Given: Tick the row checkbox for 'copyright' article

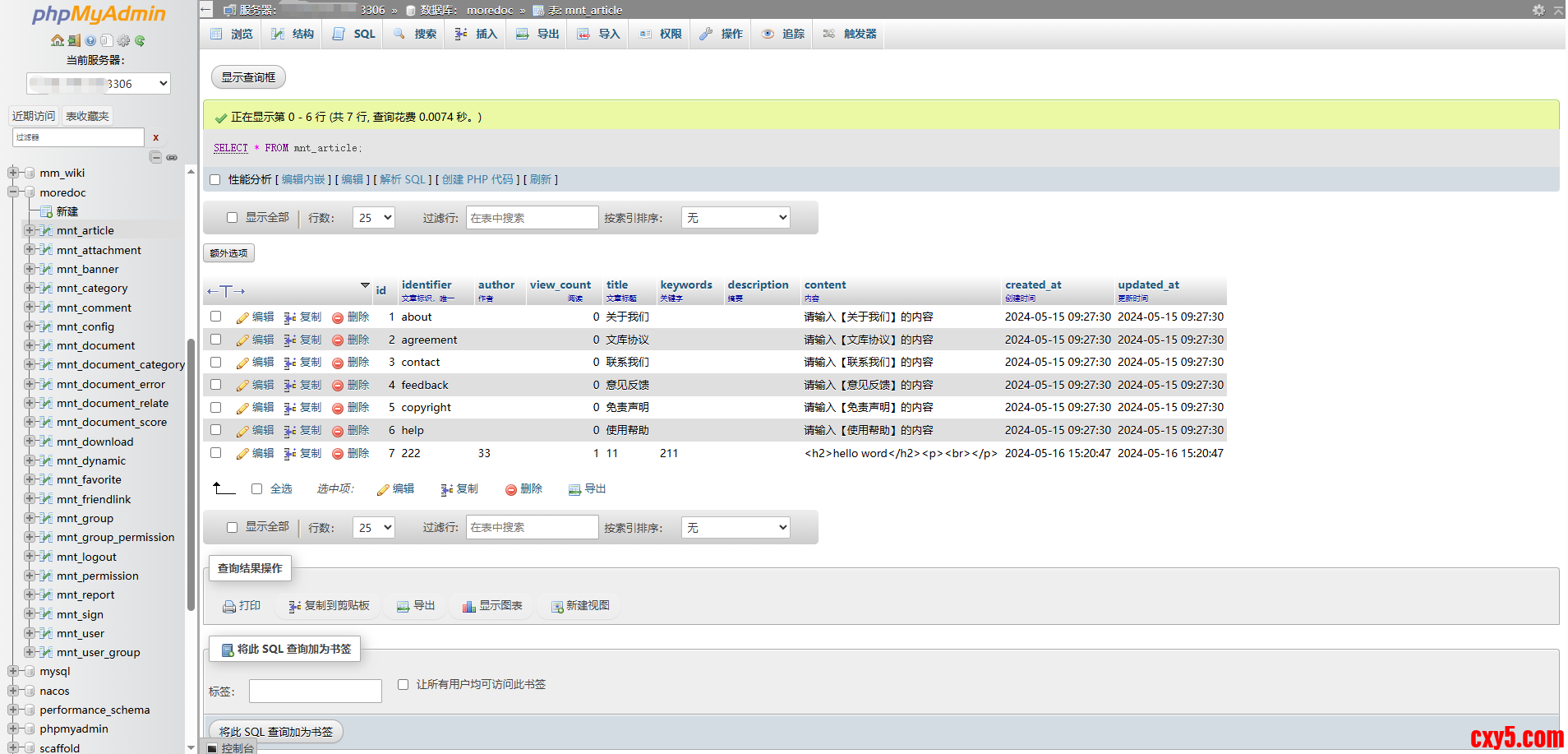Looking at the screenshot, I should pos(215,407).
